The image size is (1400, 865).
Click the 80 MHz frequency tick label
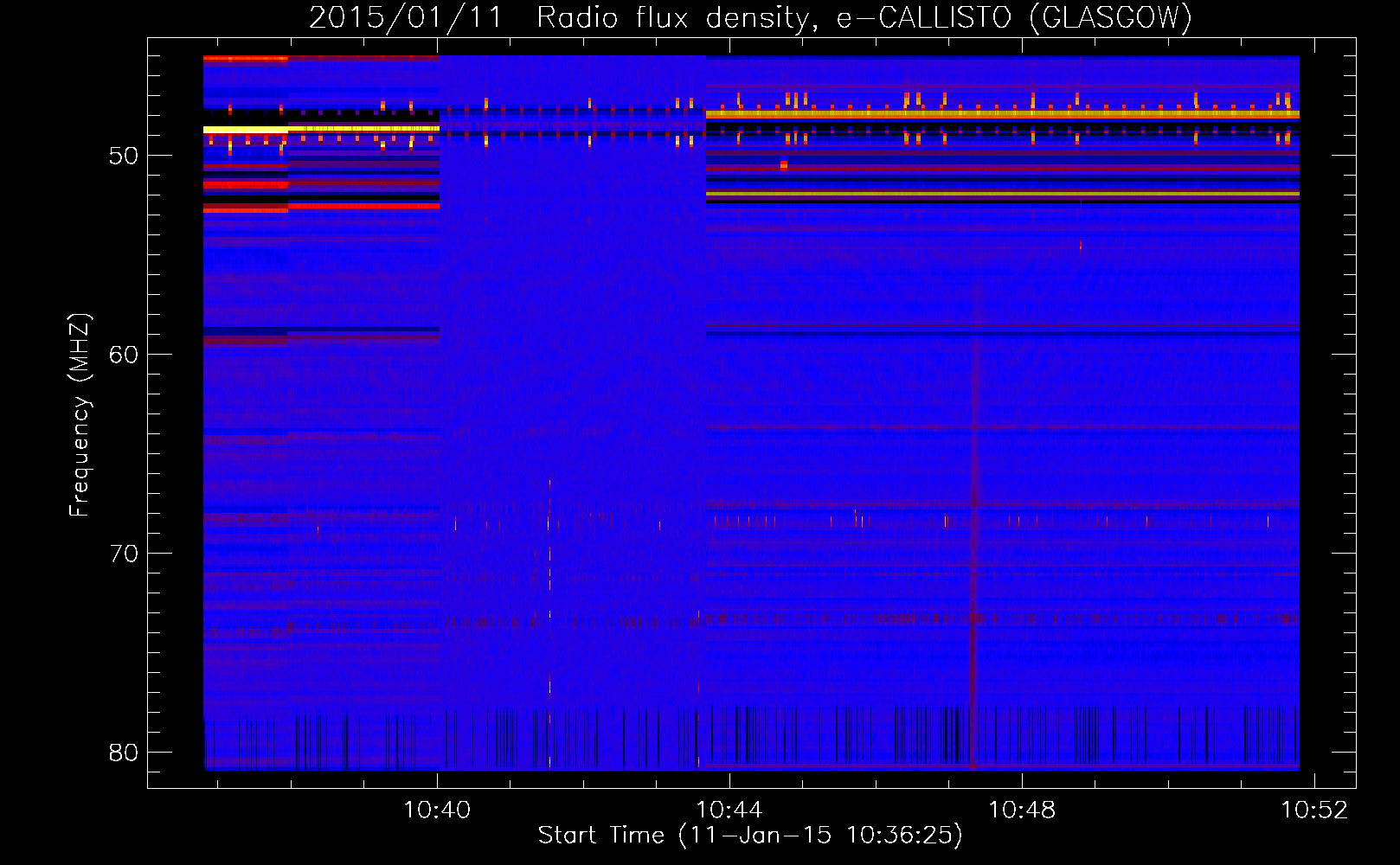pos(124,753)
